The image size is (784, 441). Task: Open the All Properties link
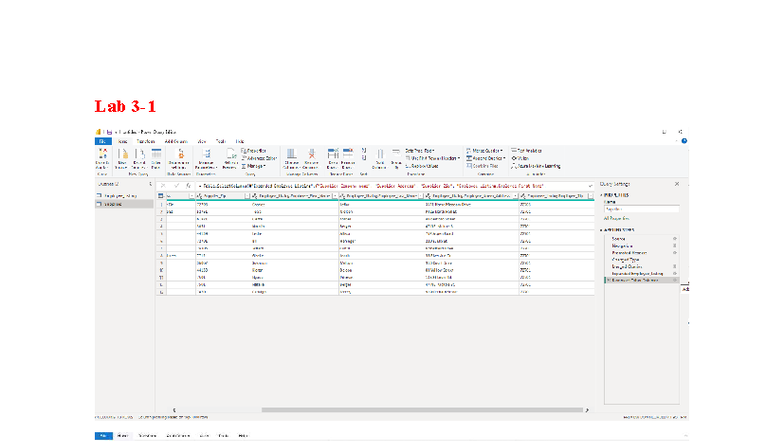(x=616, y=218)
